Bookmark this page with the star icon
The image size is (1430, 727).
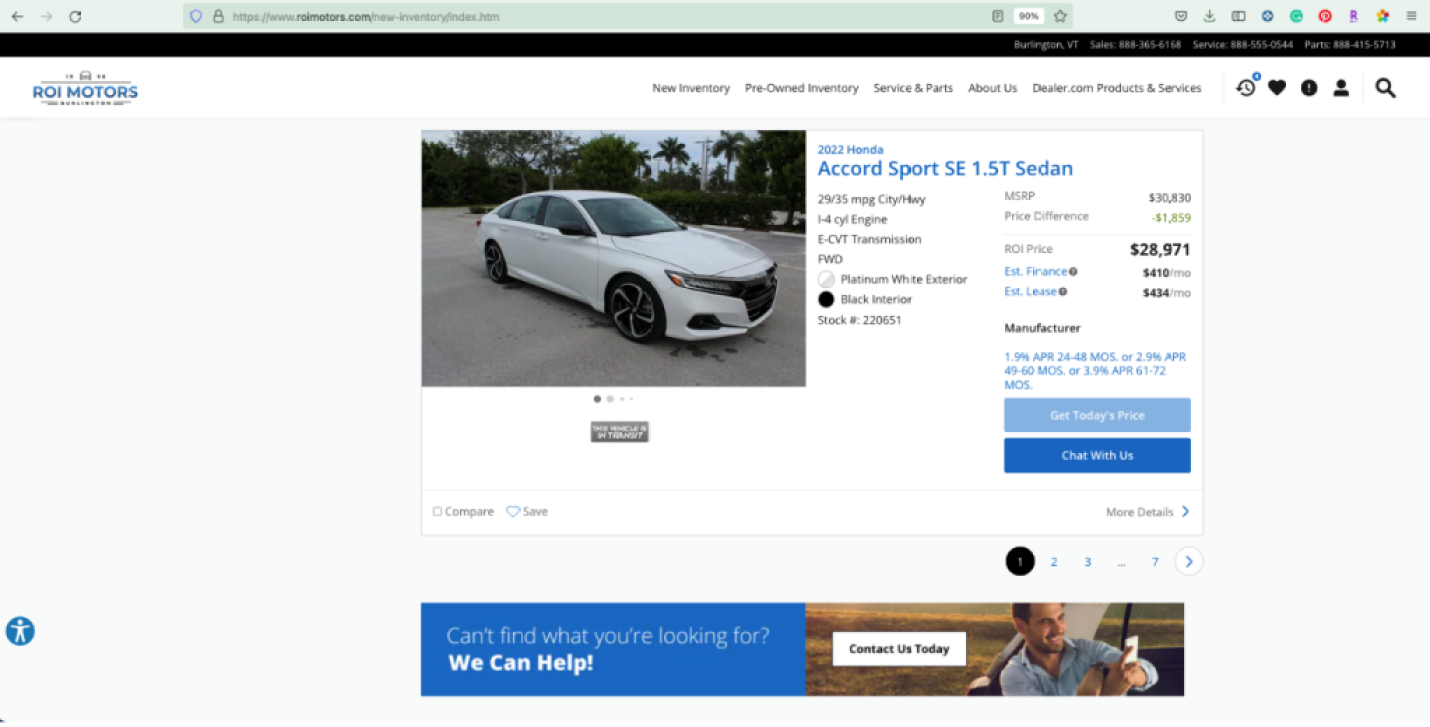tap(1061, 16)
